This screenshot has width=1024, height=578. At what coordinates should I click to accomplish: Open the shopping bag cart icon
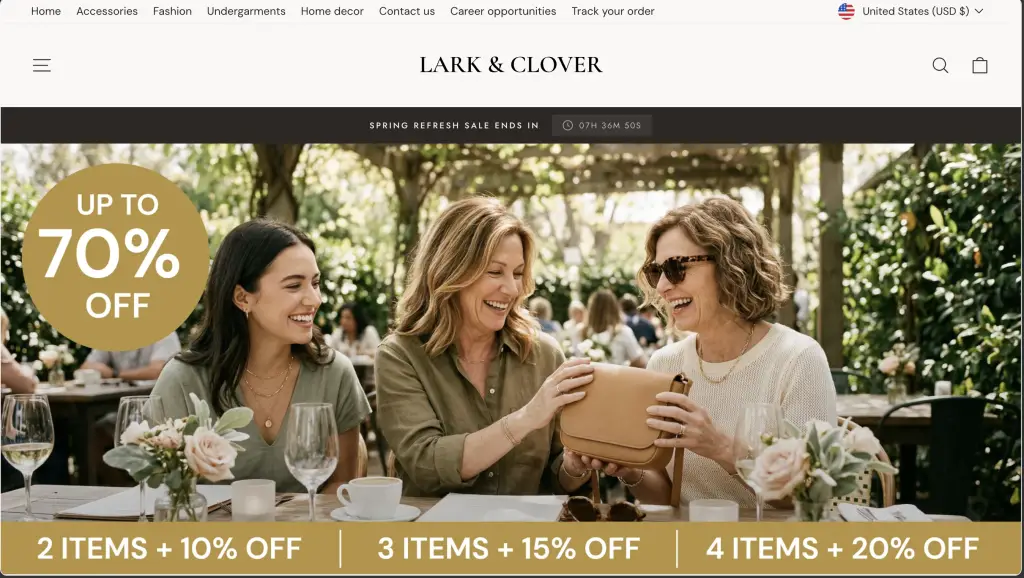tap(980, 65)
